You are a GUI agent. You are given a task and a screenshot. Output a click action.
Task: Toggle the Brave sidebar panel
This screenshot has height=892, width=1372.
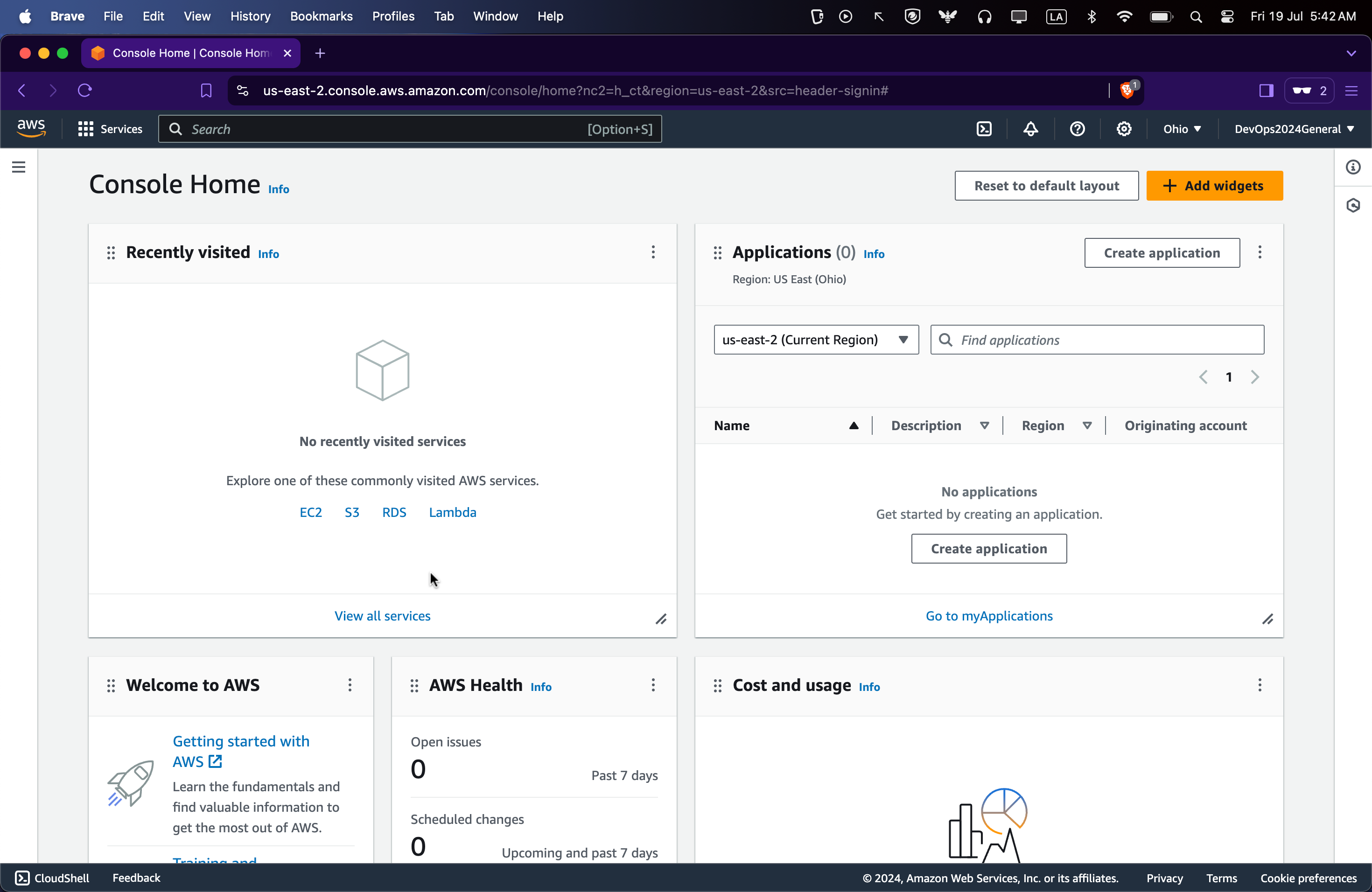click(x=1266, y=91)
